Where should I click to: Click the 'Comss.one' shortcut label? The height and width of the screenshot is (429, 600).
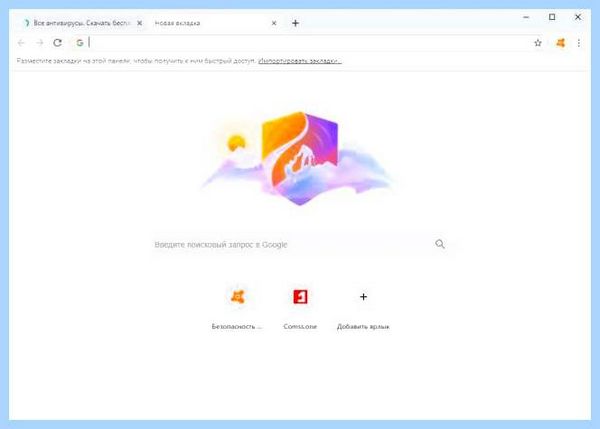coord(300,326)
